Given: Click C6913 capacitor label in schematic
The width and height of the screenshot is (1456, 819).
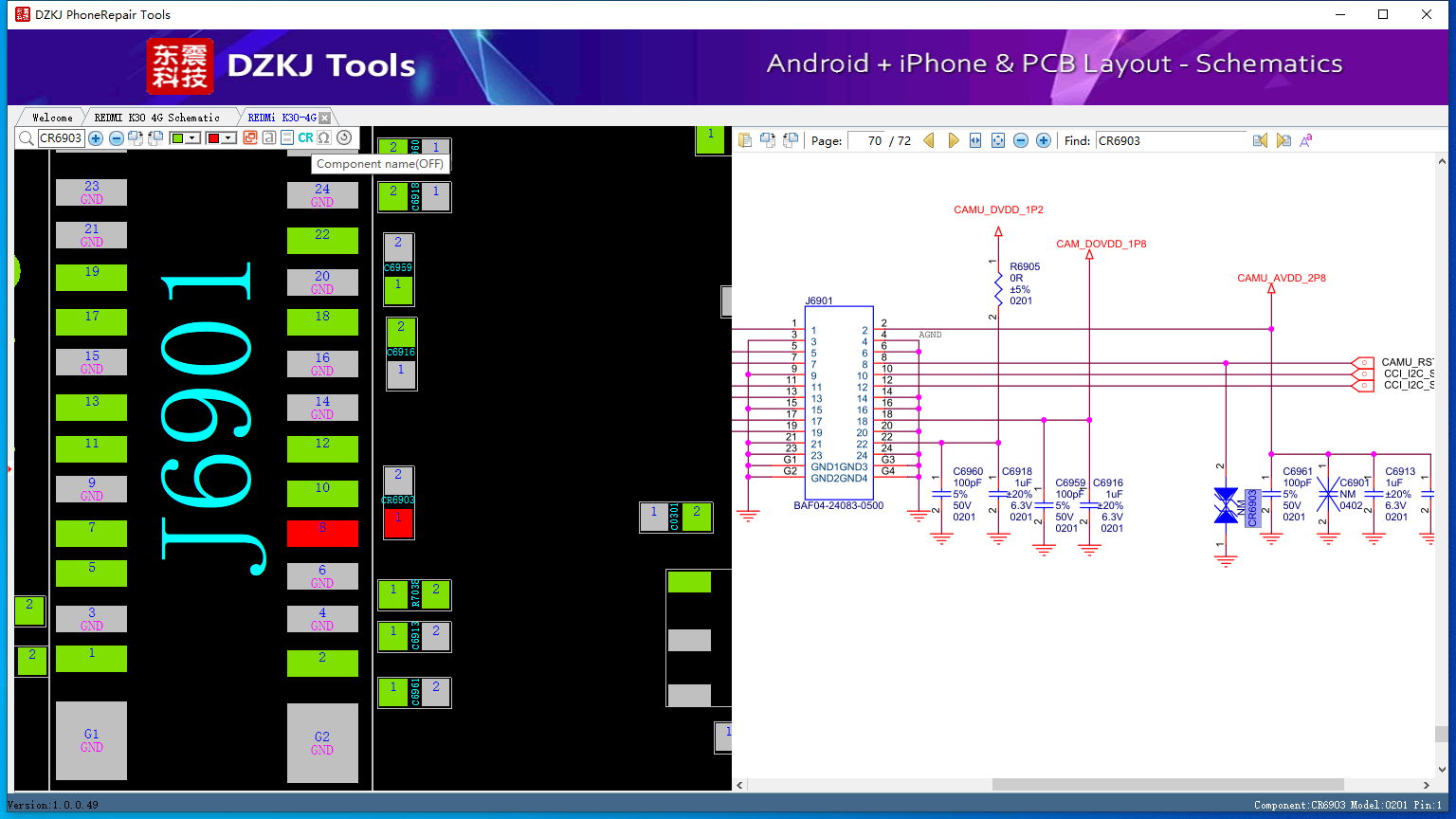Looking at the screenshot, I should (1400, 471).
